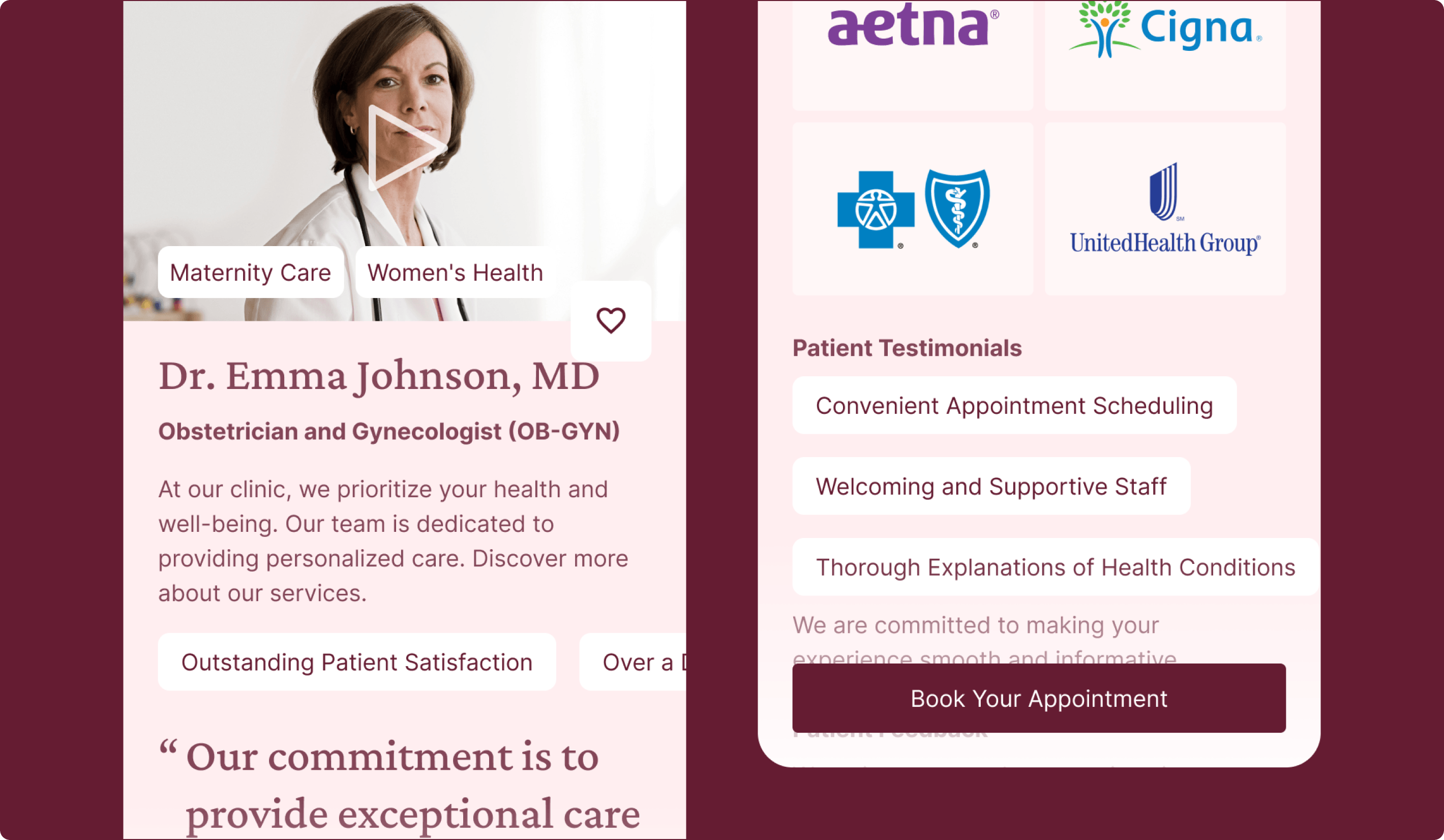Favorite the doctor with the heart icon
The width and height of the screenshot is (1444, 840).
point(611,321)
